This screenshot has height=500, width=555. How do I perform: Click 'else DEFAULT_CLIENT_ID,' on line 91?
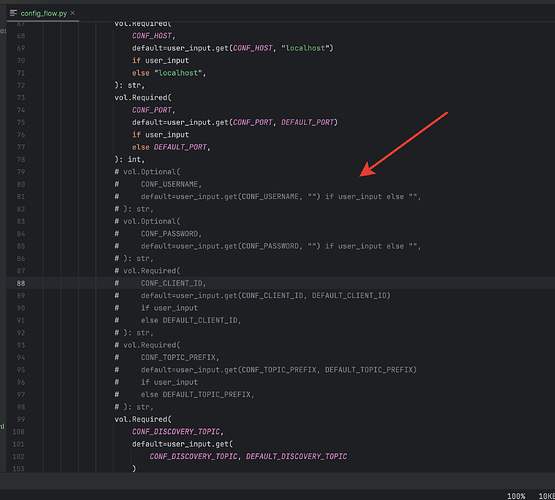coord(191,320)
